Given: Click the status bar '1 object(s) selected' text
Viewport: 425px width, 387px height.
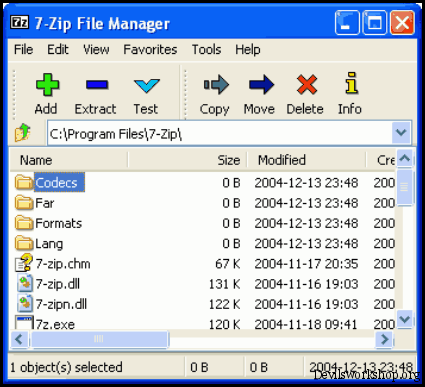Looking at the screenshot, I should click(x=66, y=367).
